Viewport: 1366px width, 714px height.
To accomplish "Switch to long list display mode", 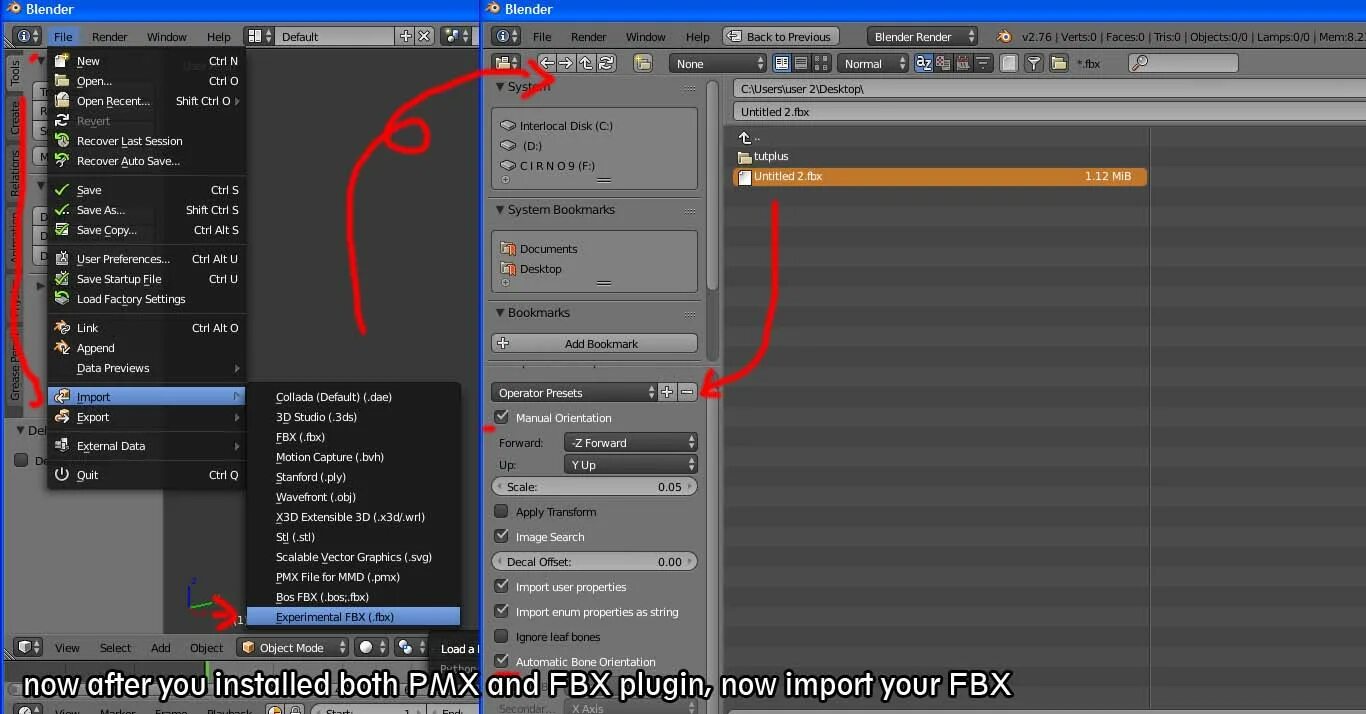I will click(x=802, y=63).
